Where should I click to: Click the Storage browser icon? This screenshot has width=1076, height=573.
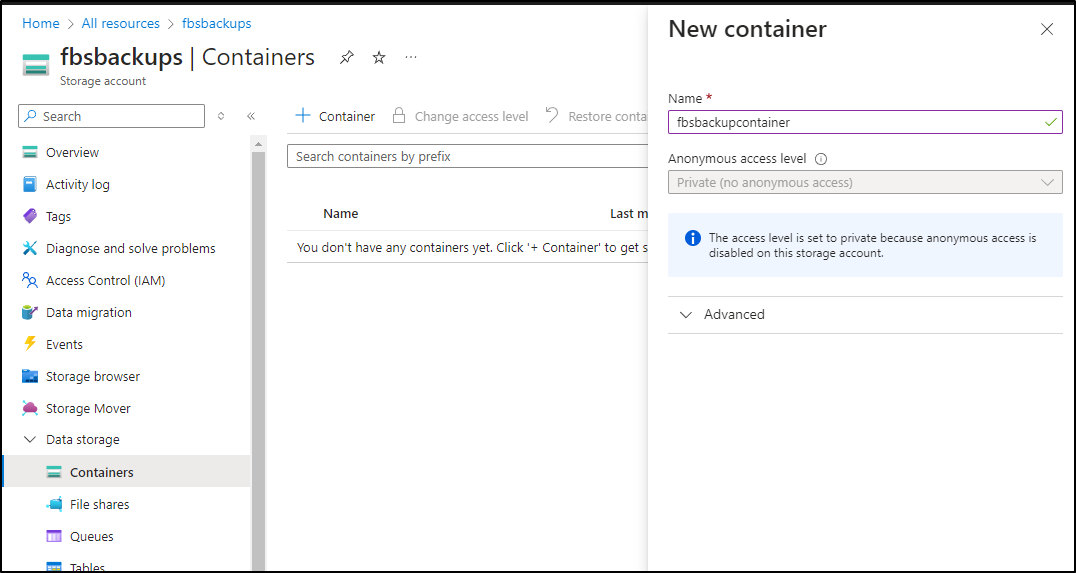(x=30, y=376)
